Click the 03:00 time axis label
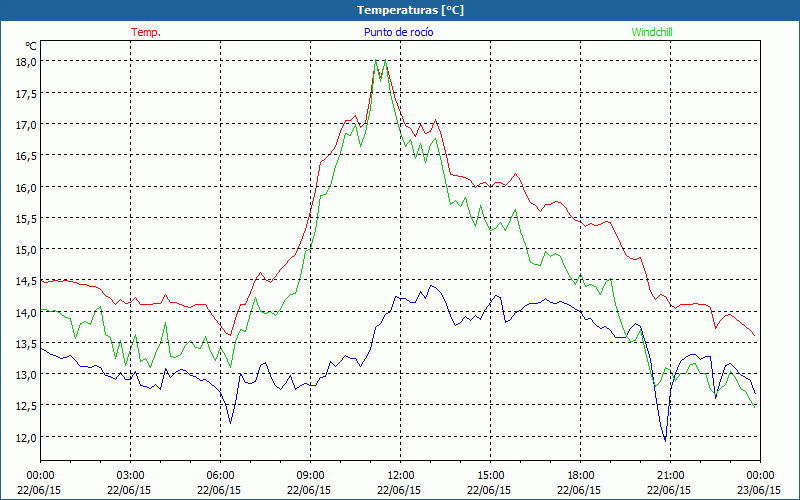The width and height of the screenshot is (800, 500). coord(131,476)
